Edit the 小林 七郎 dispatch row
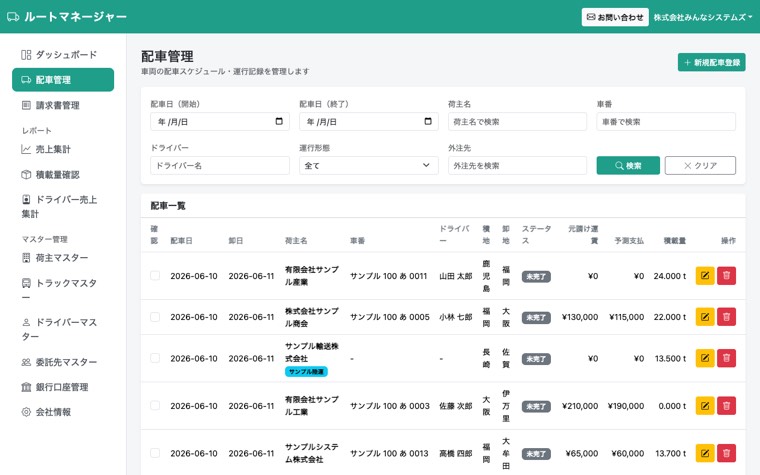760x475 pixels. 705,317
